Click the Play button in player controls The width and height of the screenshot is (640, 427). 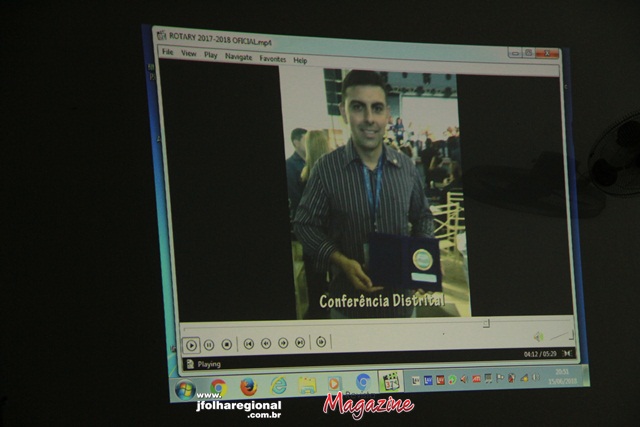pos(191,345)
